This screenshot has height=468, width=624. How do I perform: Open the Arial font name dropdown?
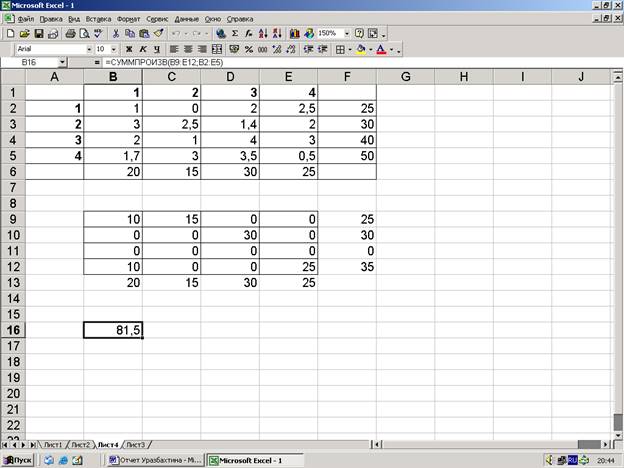pyautogui.click(x=89, y=49)
